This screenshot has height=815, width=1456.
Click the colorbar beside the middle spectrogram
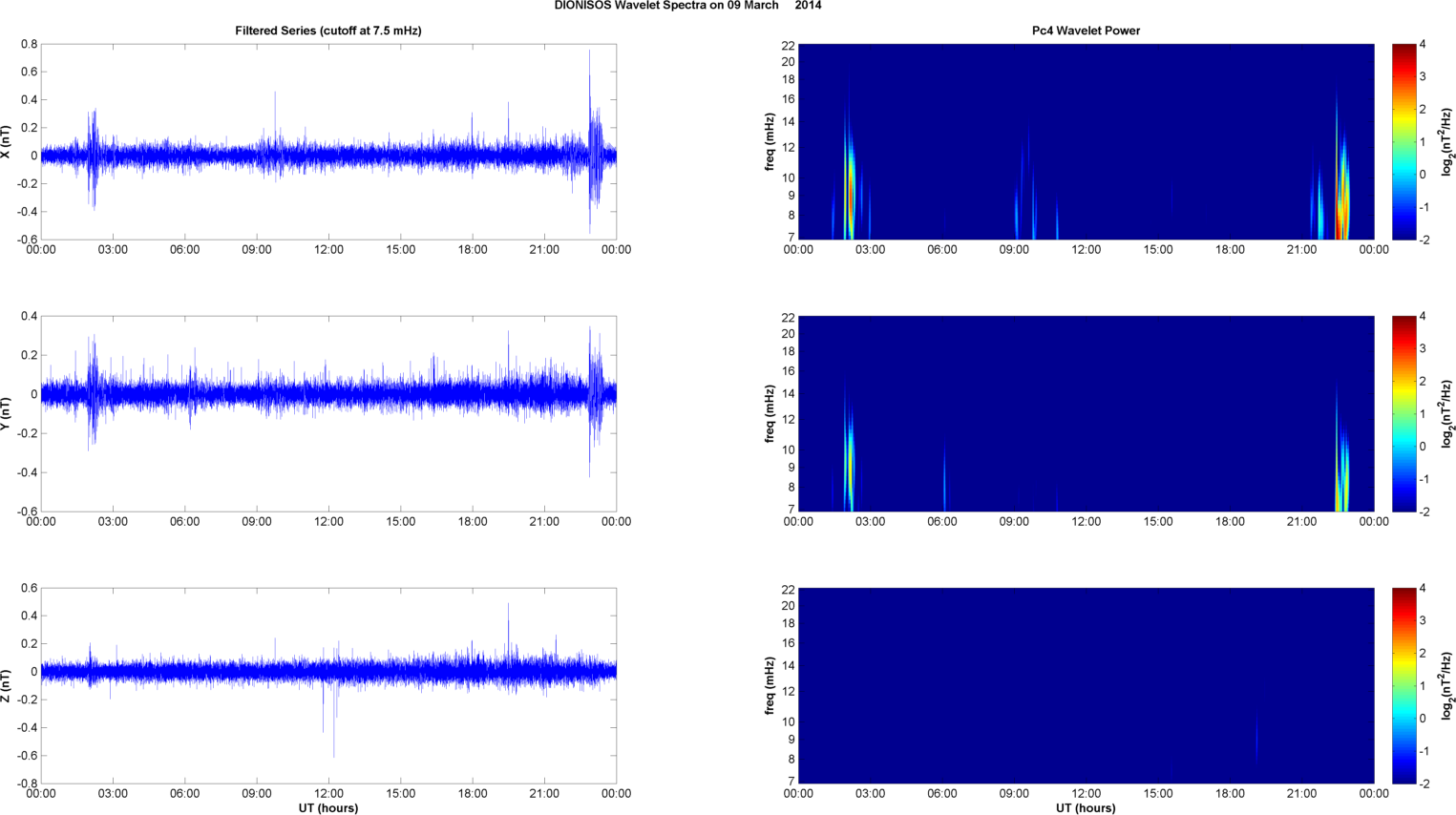[1403, 413]
